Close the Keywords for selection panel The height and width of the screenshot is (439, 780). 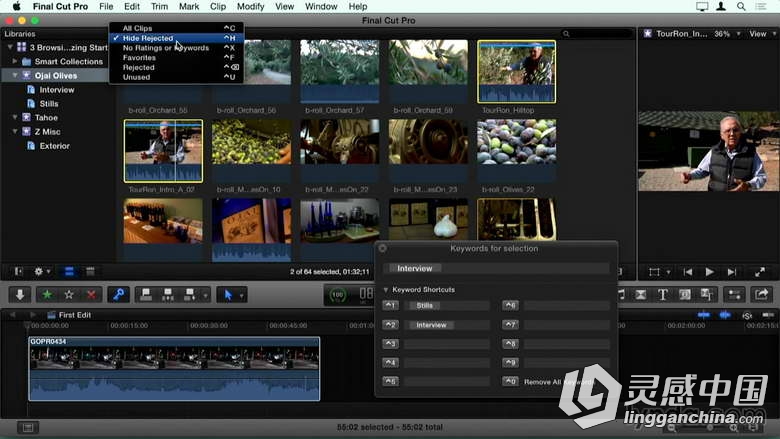tap(383, 248)
